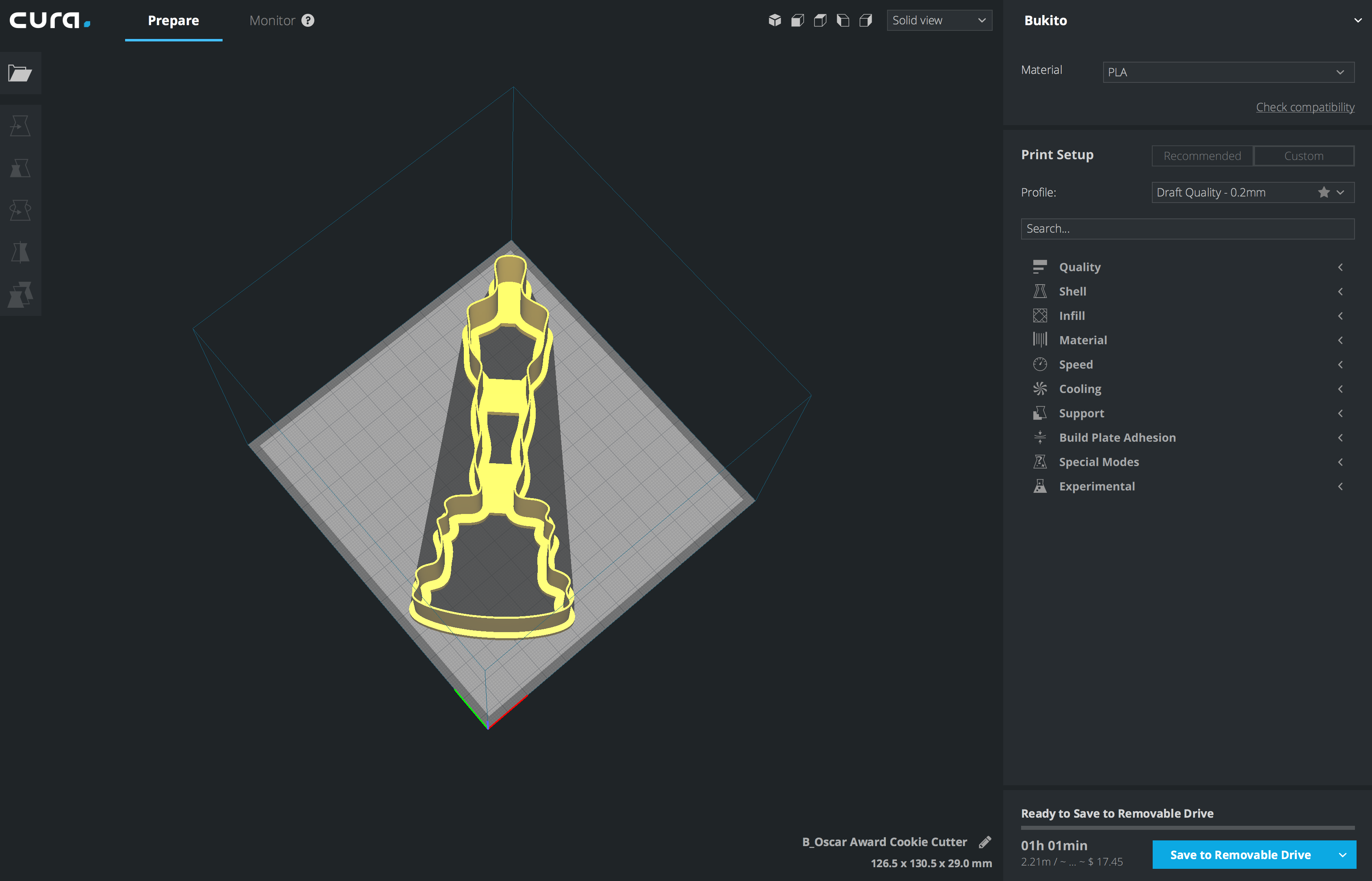This screenshot has width=1372, height=881.
Task: Open a file with the folder icon
Action: (x=20, y=73)
